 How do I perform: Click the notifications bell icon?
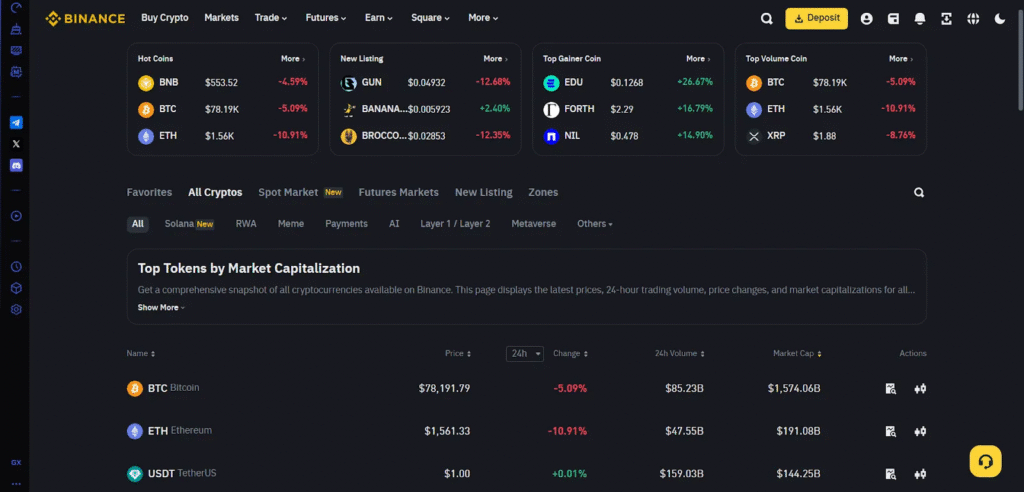[919, 18]
